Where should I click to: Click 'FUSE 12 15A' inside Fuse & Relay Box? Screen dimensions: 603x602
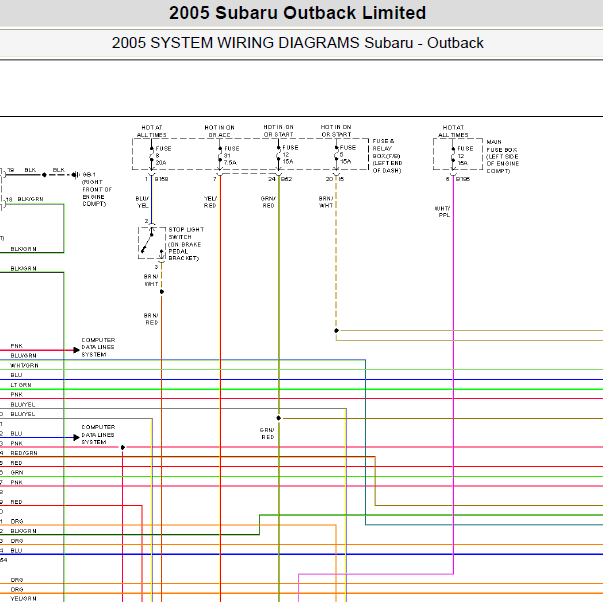pos(290,155)
